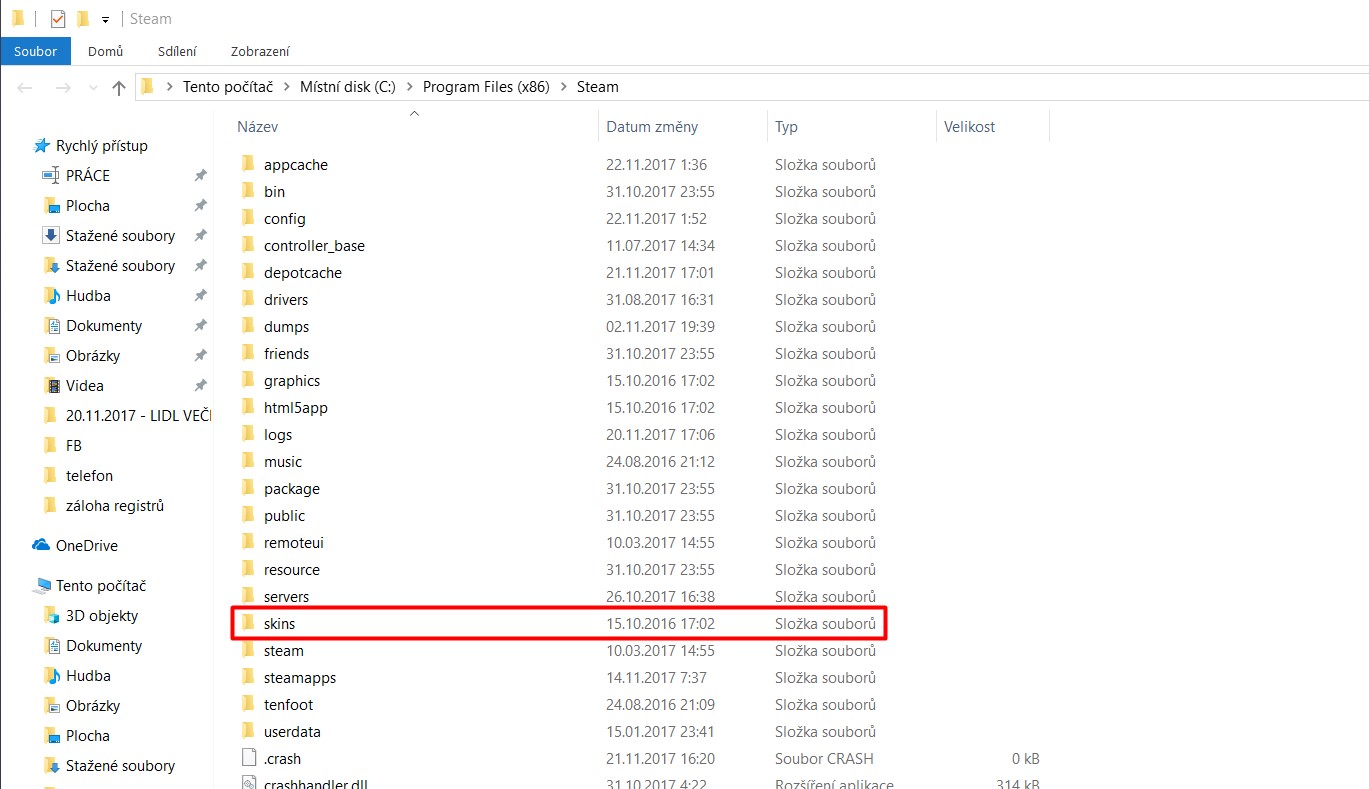Select the .crash file icon

click(249, 759)
